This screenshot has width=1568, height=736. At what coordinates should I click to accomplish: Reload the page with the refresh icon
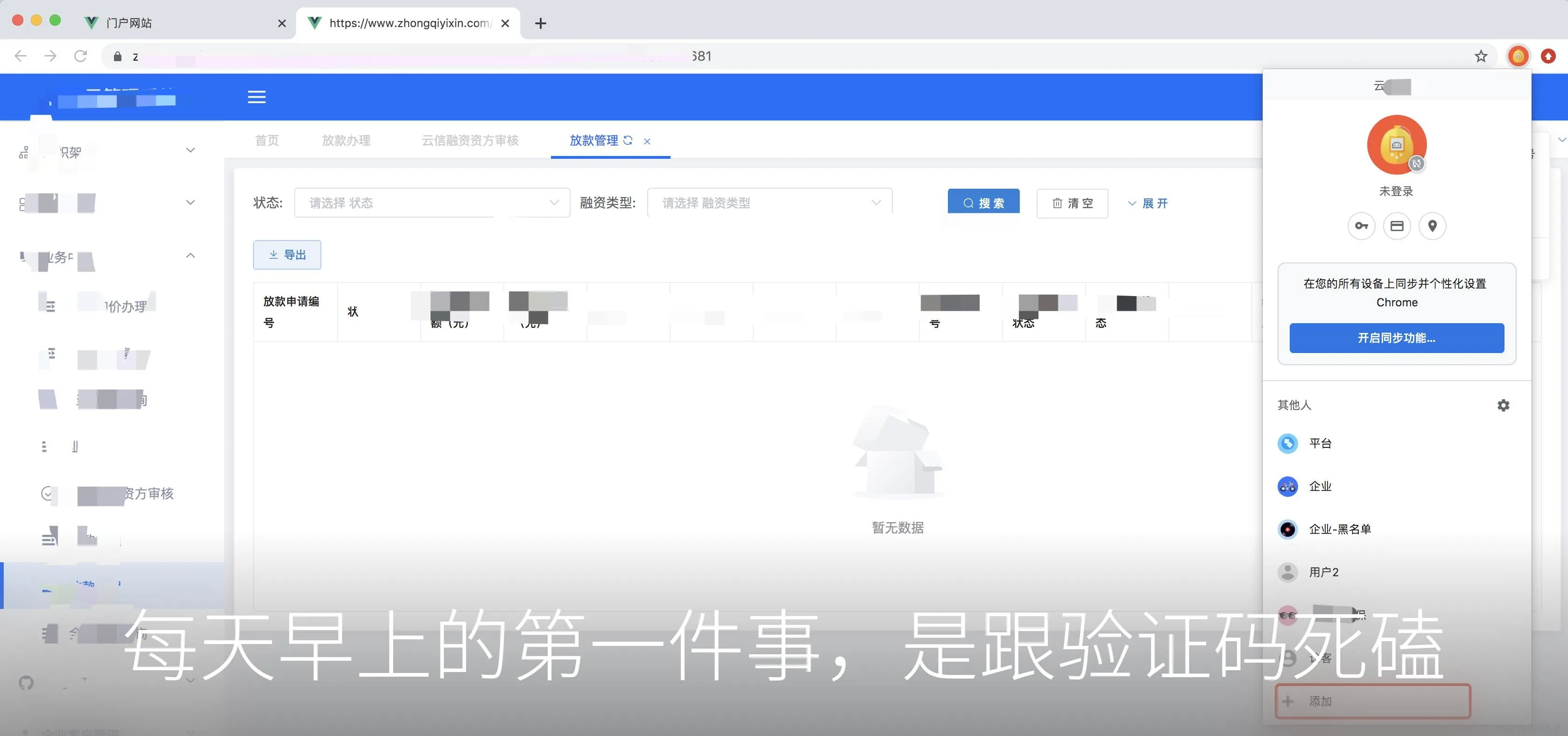click(x=80, y=56)
